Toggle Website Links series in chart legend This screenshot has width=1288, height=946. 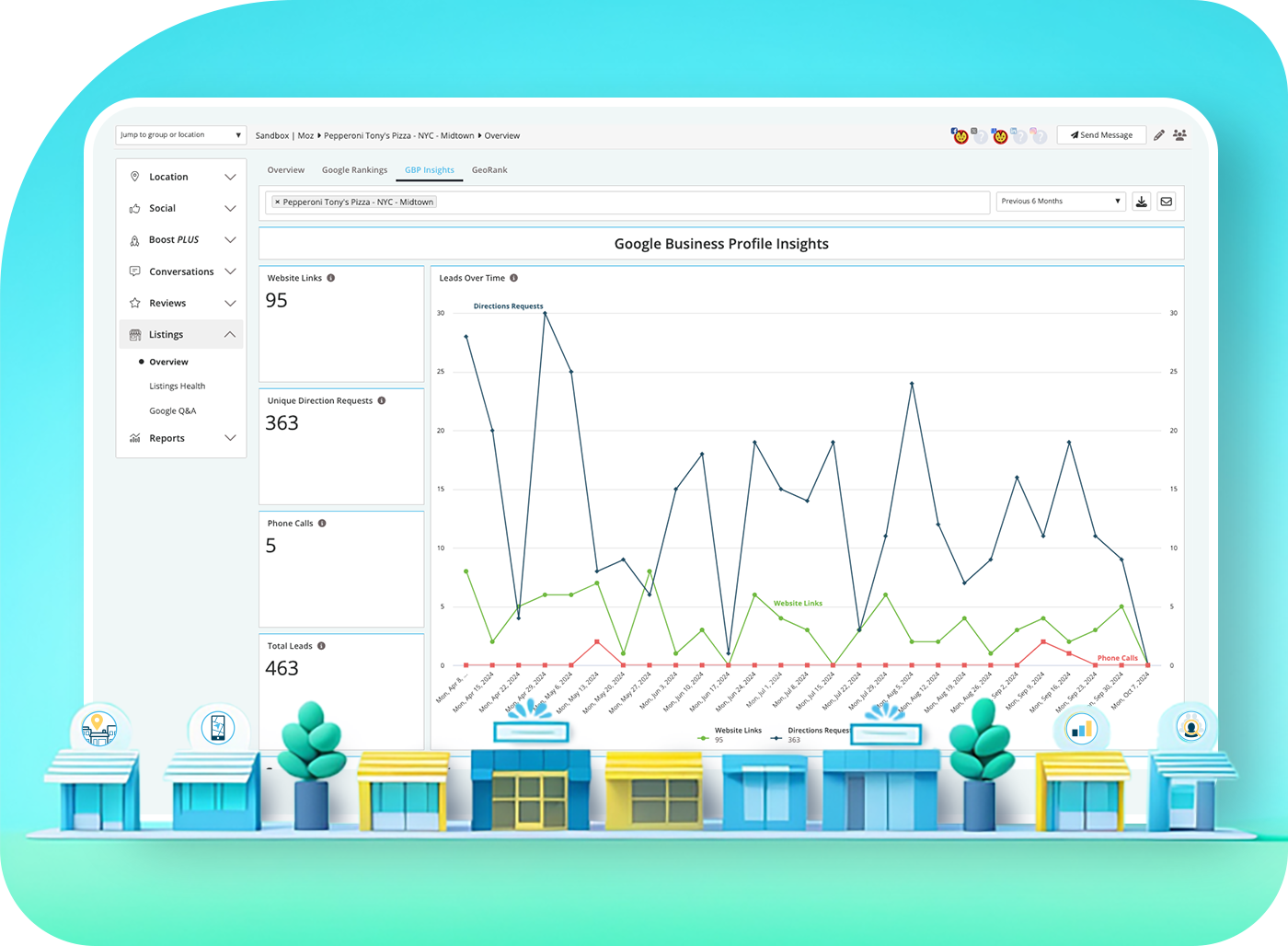731,733
